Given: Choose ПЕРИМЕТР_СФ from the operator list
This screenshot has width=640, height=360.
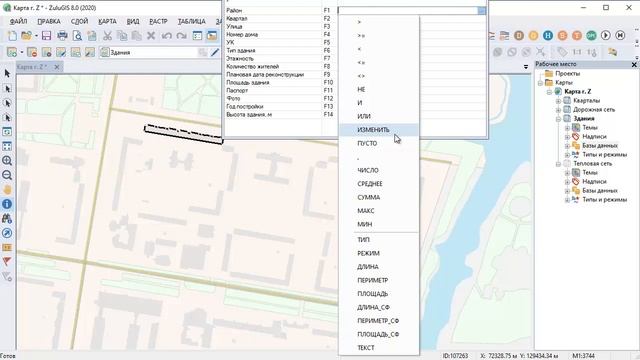Looking at the screenshot, I should [378, 321].
